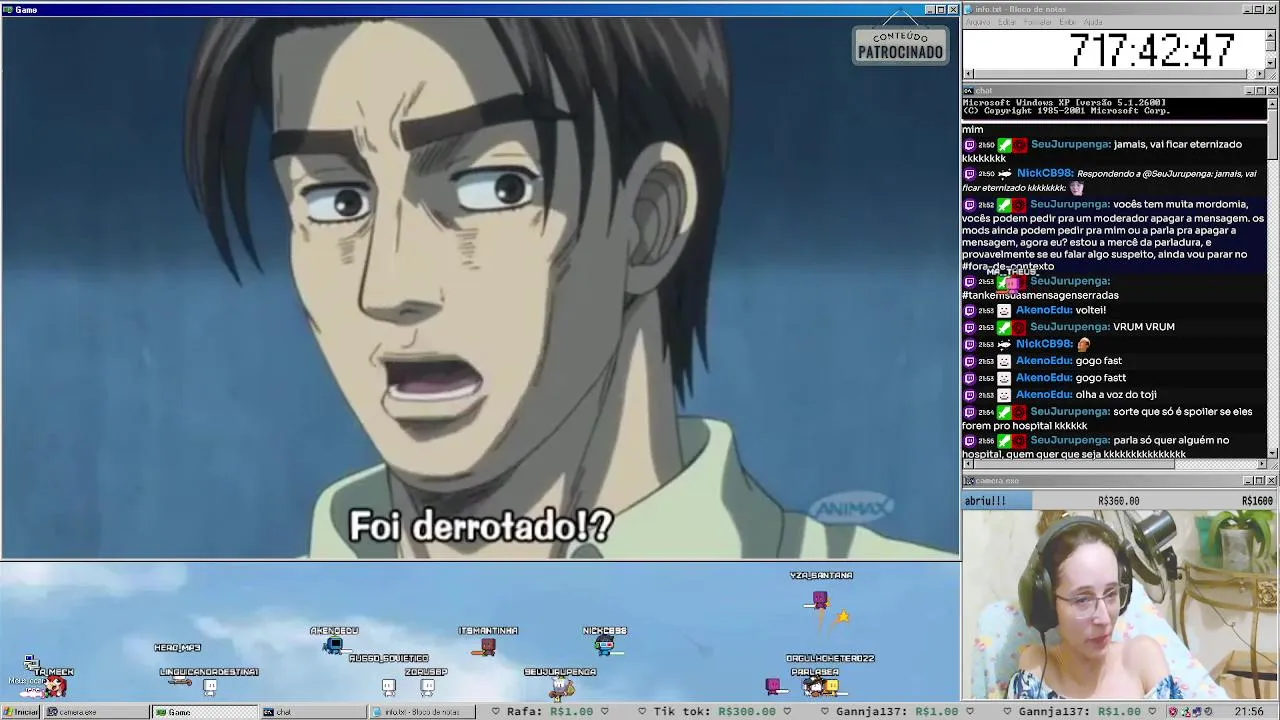The height and width of the screenshot is (720, 1280).
Task: Click the Rafa: R$1.00 donation ticker
Action: click(x=550, y=712)
